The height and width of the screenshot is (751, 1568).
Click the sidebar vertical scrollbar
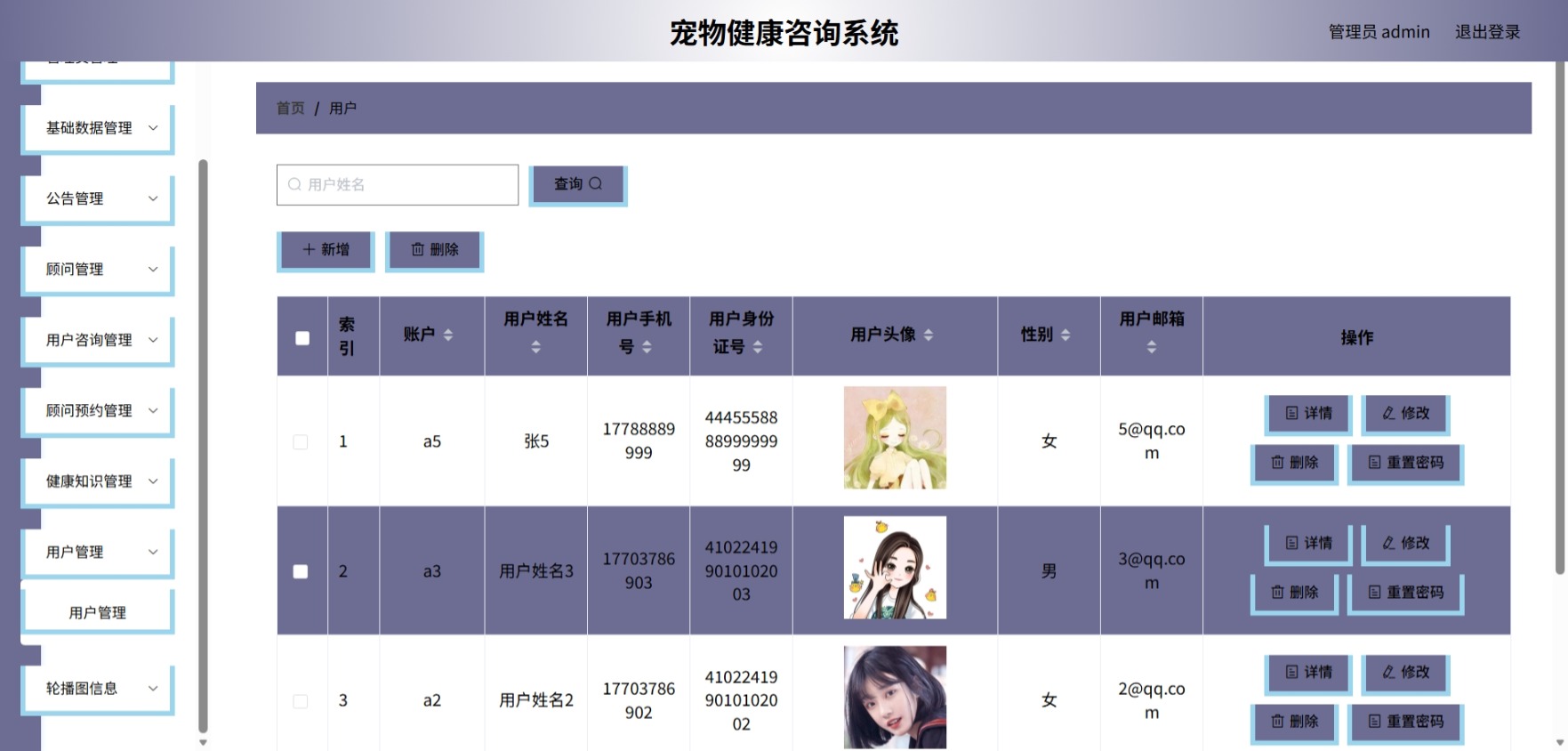point(203,445)
